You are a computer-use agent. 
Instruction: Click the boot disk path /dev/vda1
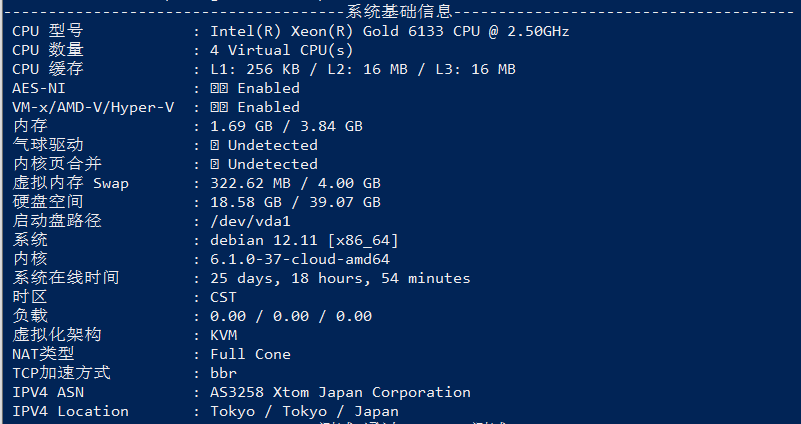[250, 222]
